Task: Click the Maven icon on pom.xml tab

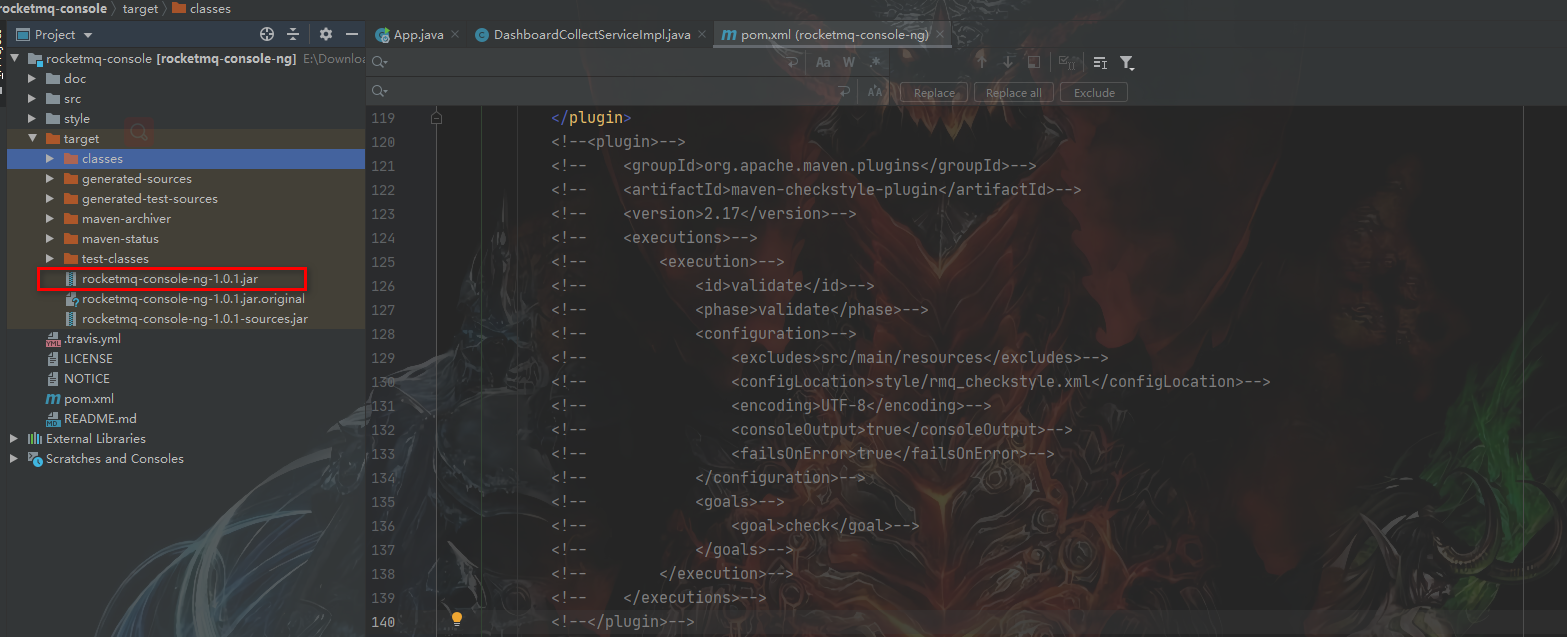Action: point(729,35)
